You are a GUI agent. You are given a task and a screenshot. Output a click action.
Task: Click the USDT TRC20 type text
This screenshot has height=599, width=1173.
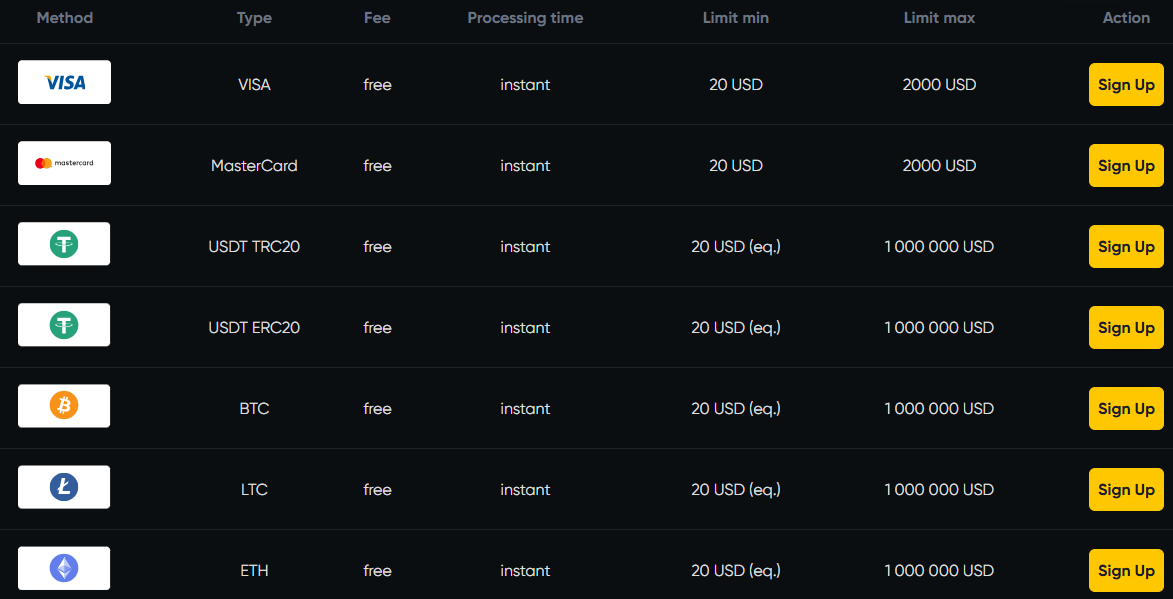tap(254, 247)
